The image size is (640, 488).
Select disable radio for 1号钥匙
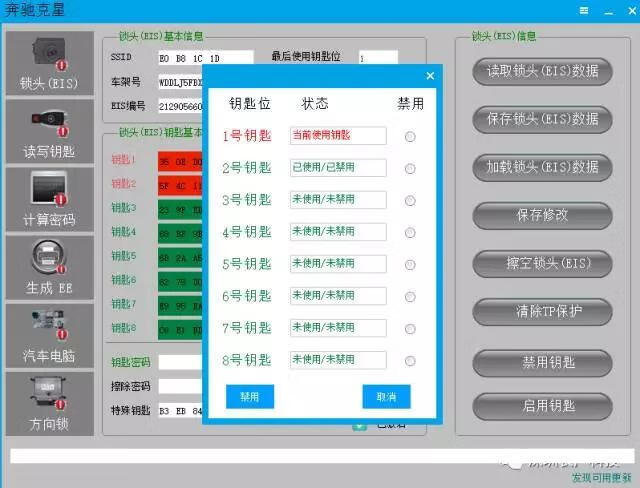(410, 137)
